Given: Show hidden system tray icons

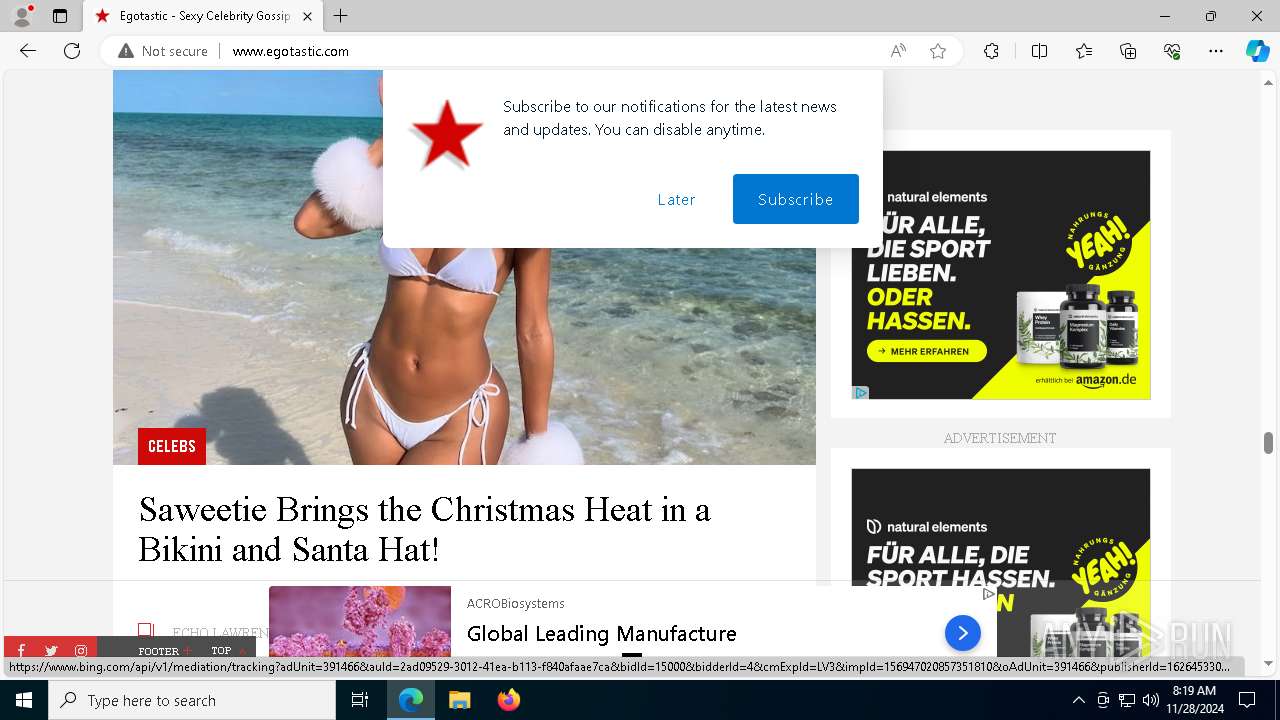Looking at the screenshot, I should tap(1078, 700).
